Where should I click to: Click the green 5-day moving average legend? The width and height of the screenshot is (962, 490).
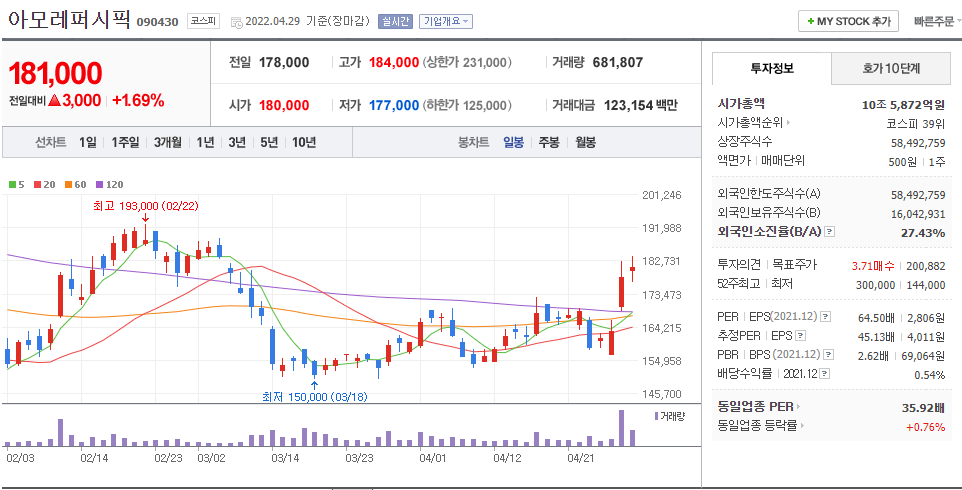tap(16, 184)
